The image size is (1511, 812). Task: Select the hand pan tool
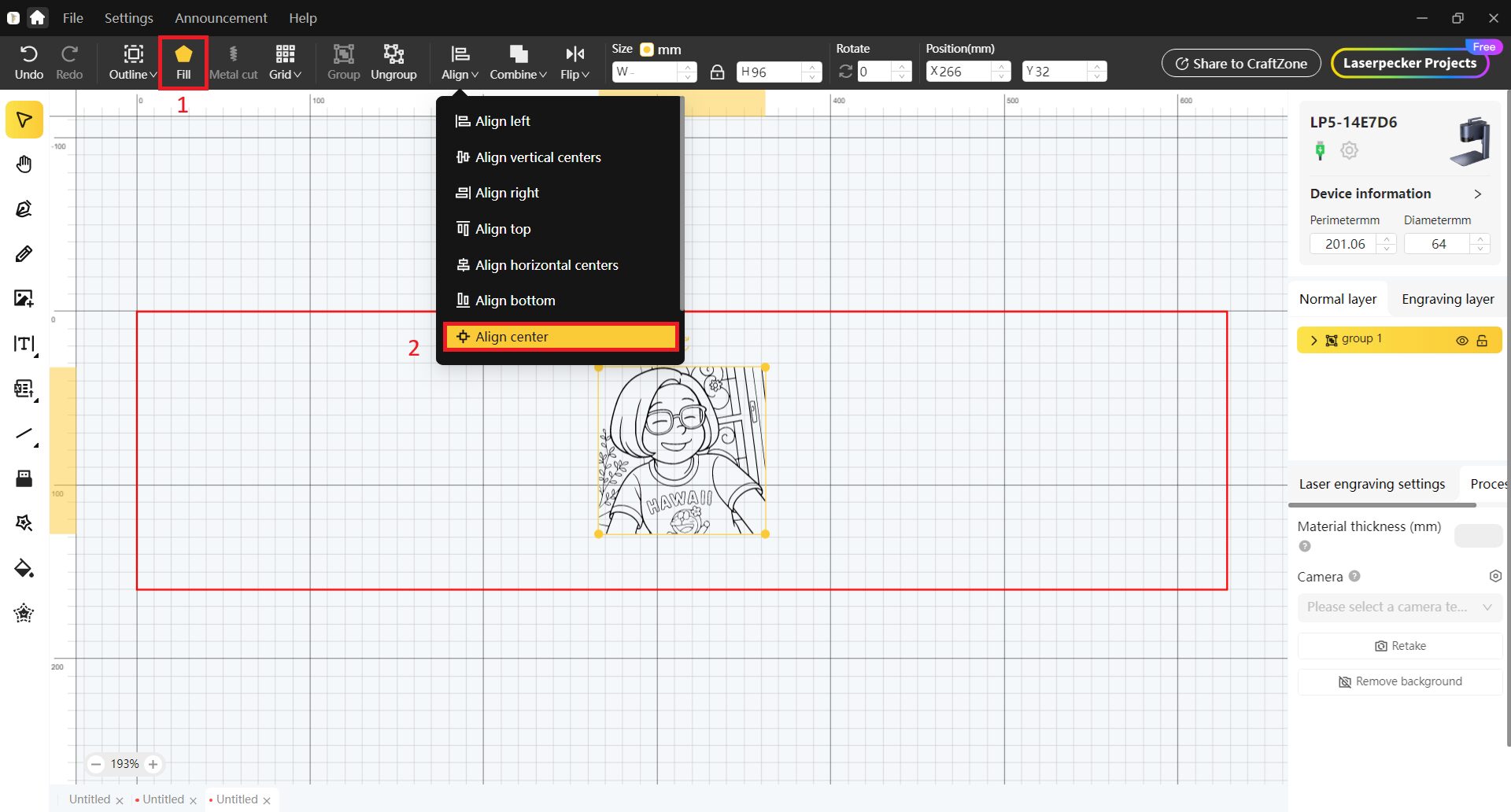tap(24, 164)
